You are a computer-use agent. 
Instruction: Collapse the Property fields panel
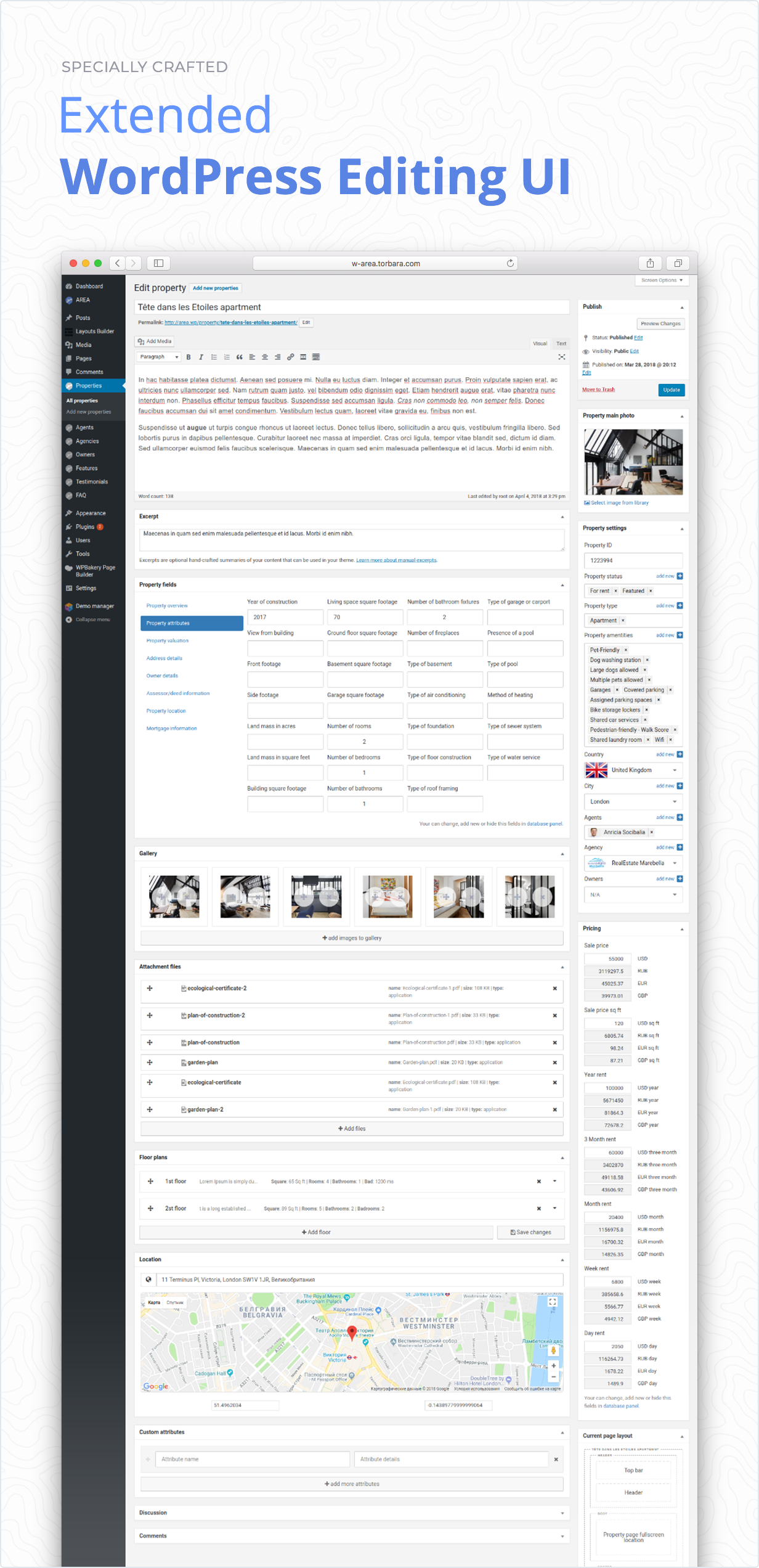pos(562,585)
